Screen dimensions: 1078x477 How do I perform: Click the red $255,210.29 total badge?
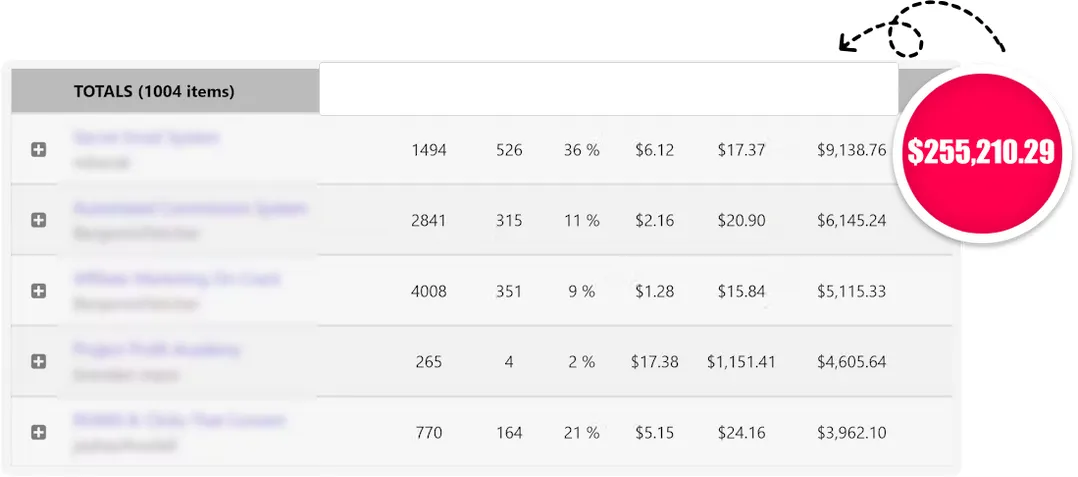[980, 153]
